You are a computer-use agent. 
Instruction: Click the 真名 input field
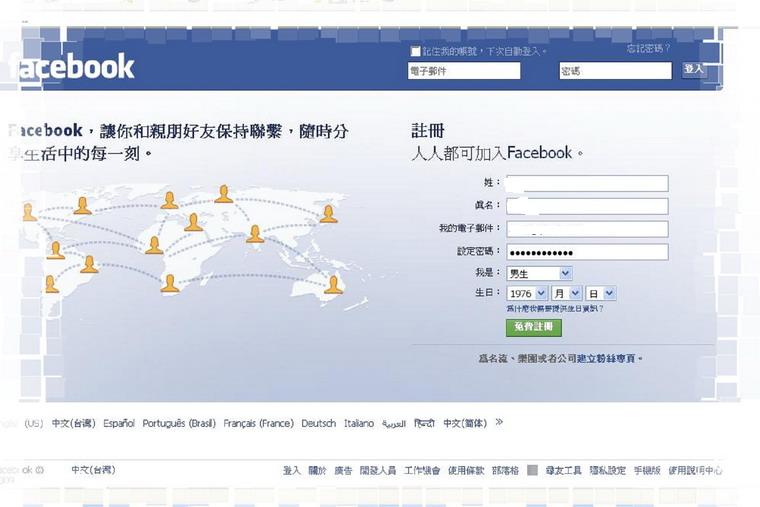(x=587, y=206)
